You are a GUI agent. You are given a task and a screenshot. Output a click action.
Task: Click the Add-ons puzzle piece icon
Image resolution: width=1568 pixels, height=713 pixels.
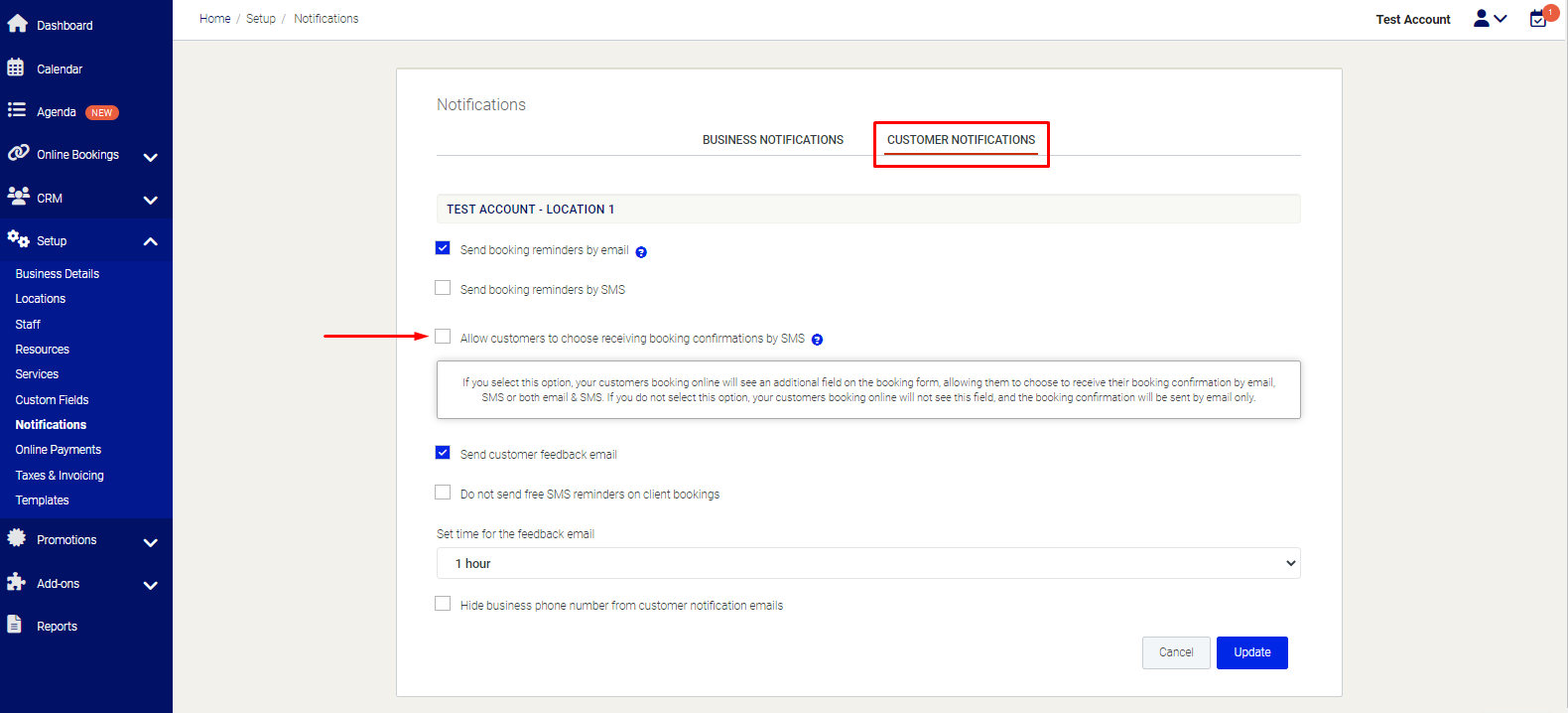click(x=16, y=582)
